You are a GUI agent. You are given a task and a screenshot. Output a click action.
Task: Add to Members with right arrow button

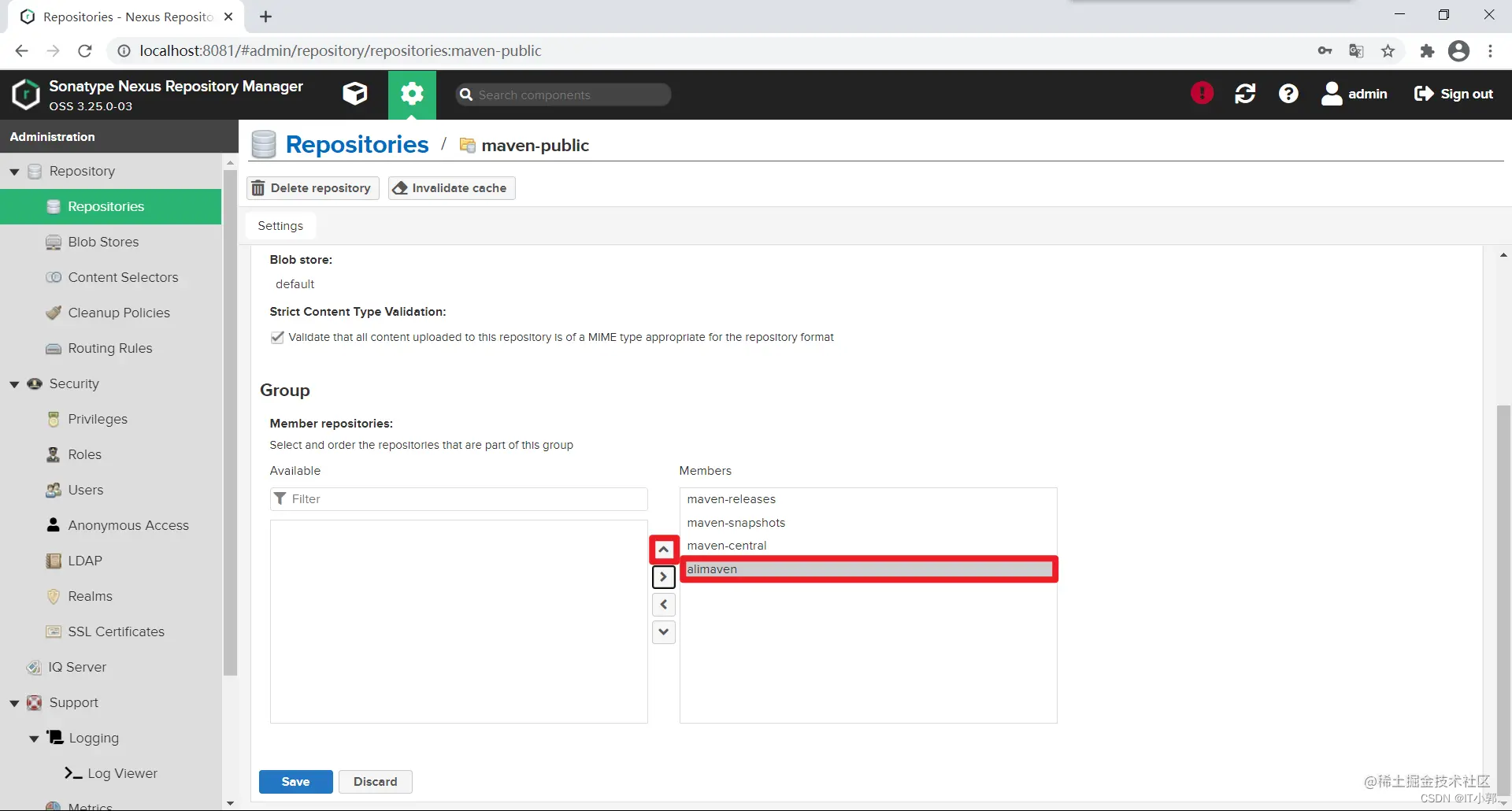click(664, 577)
